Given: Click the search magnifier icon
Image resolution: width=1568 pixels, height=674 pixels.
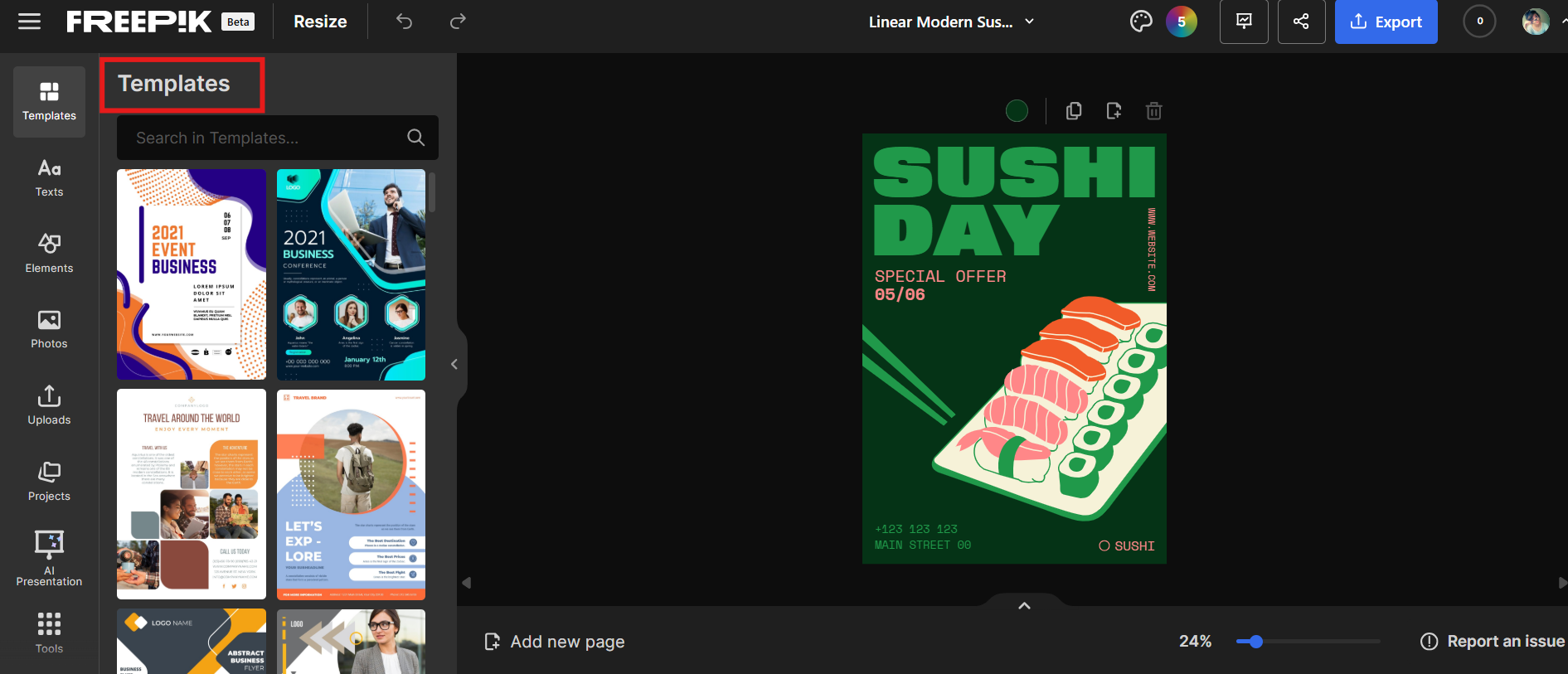Looking at the screenshot, I should coord(416,138).
